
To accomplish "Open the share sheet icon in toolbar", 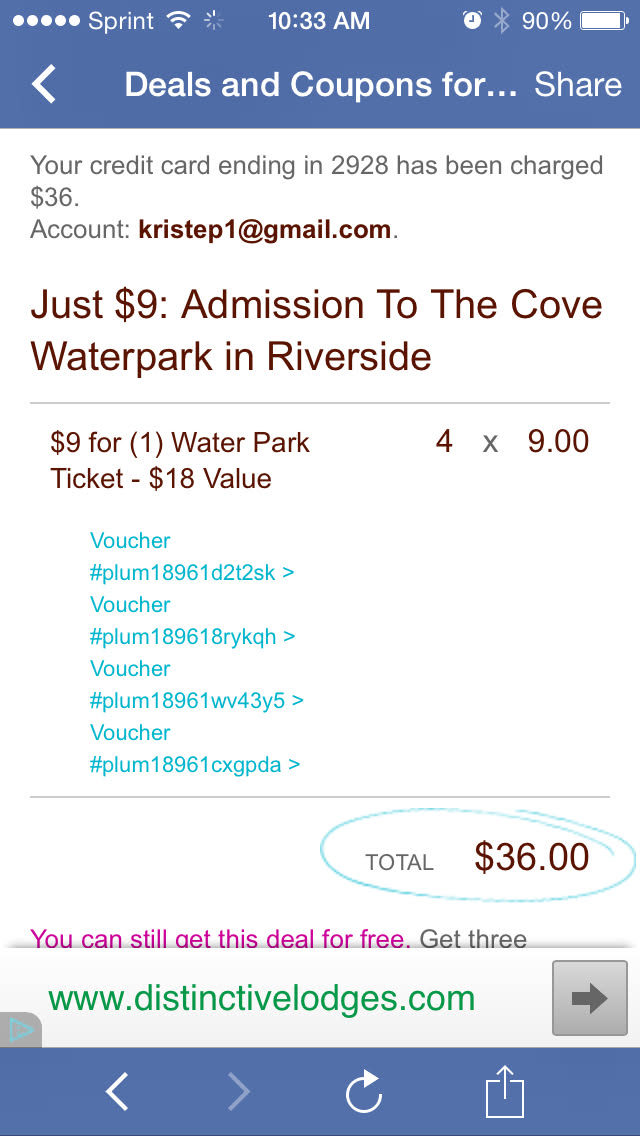I will click(504, 1092).
